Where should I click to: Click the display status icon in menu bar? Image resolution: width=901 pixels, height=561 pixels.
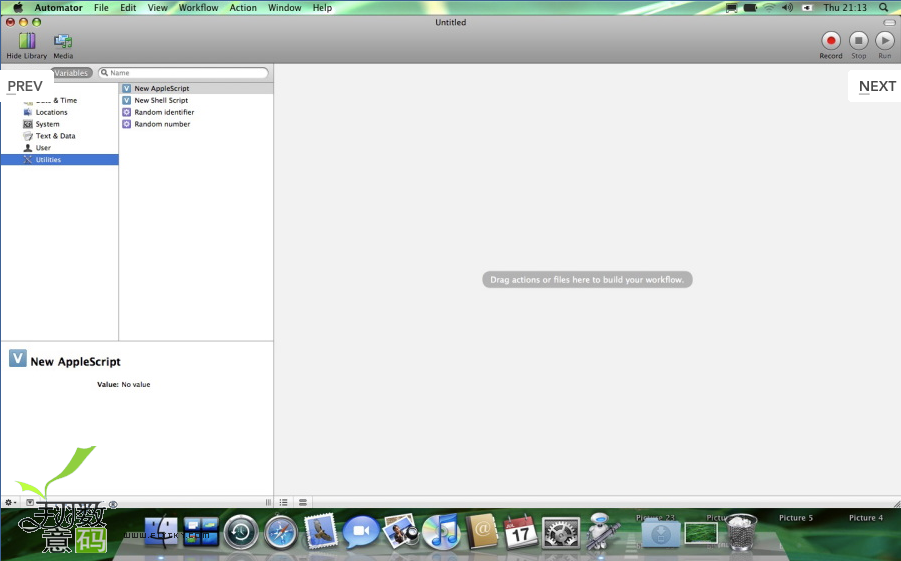731,7
